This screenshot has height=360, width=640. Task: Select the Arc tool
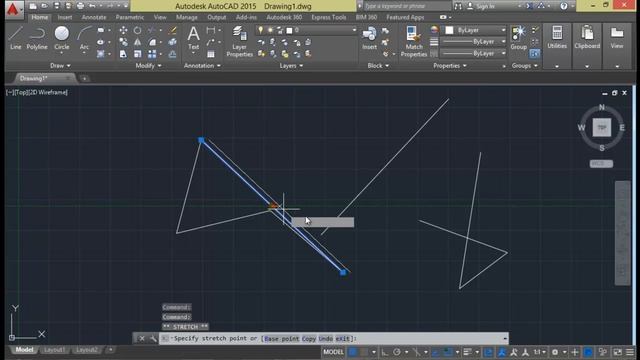coord(84,38)
